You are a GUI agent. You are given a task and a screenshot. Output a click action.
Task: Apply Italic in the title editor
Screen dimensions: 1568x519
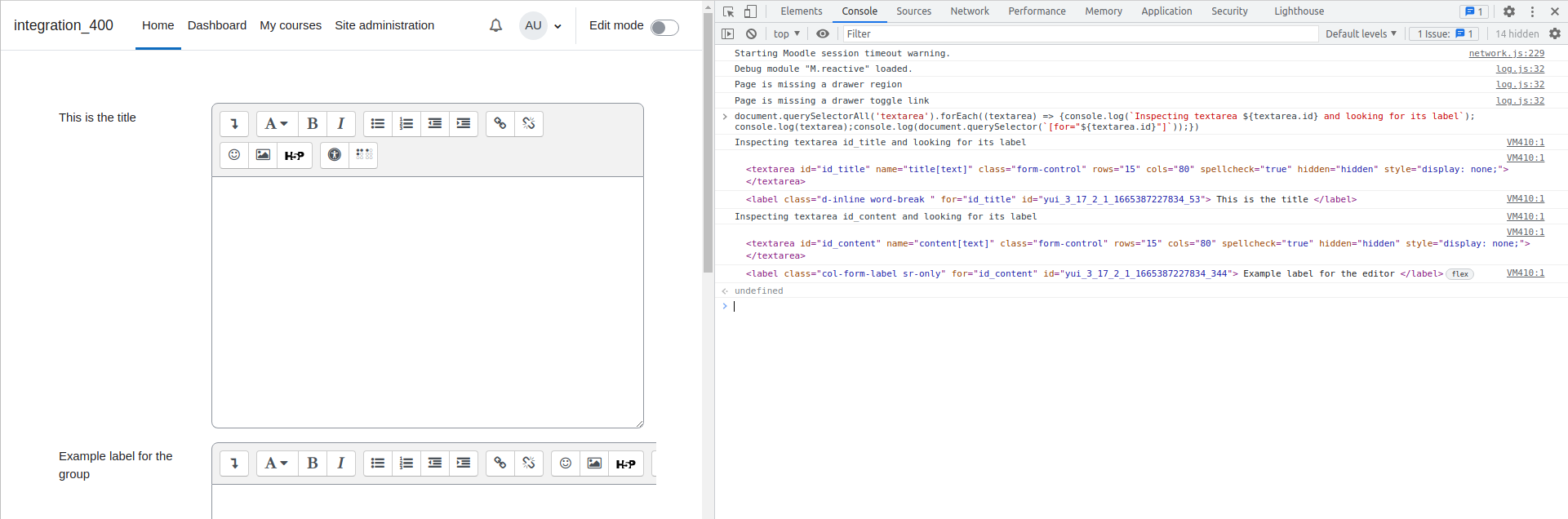(x=341, y=124)
